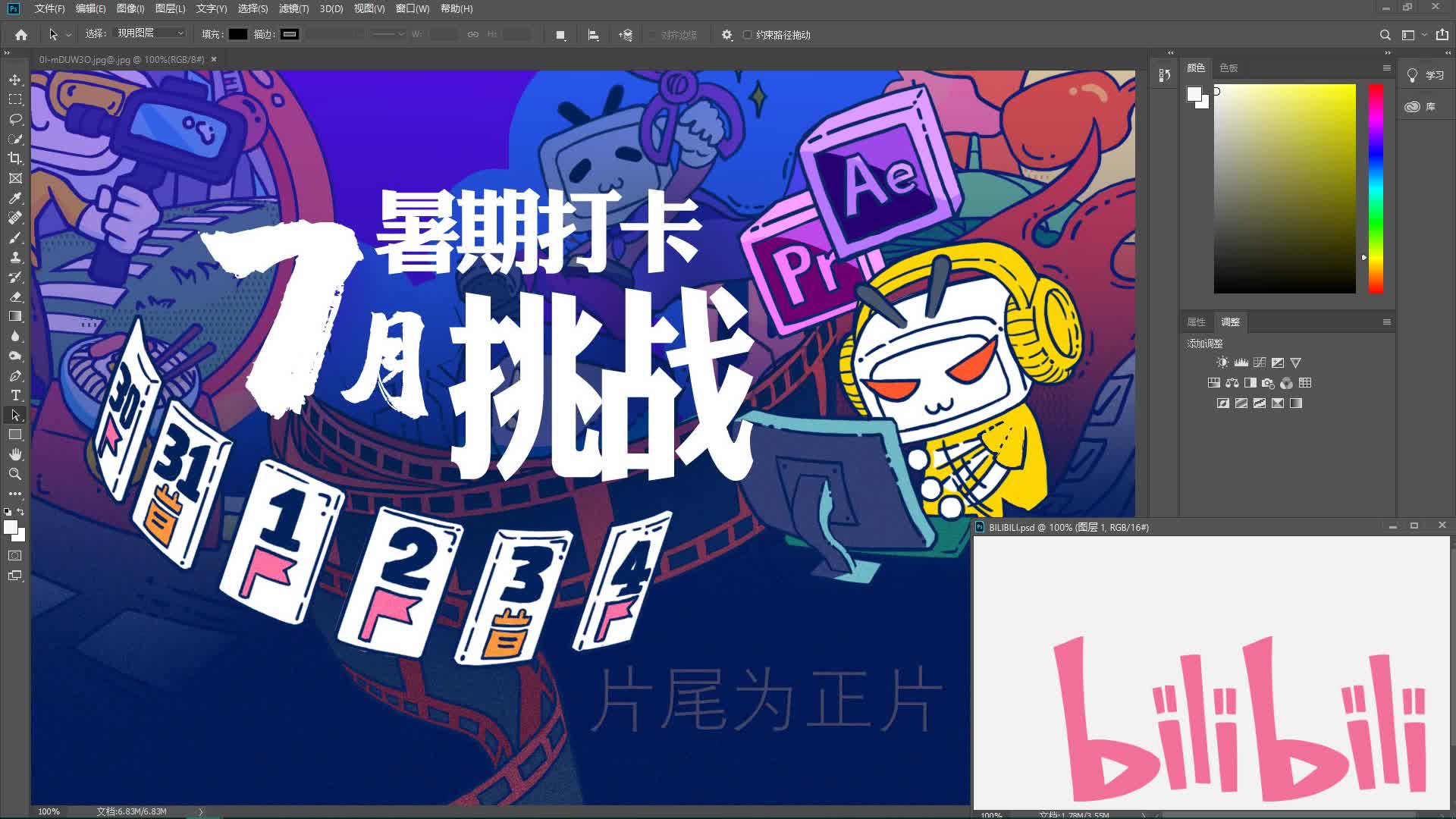Screen dimensions: 1456x819
Task: Select the Frame tool
Action: 15,178
